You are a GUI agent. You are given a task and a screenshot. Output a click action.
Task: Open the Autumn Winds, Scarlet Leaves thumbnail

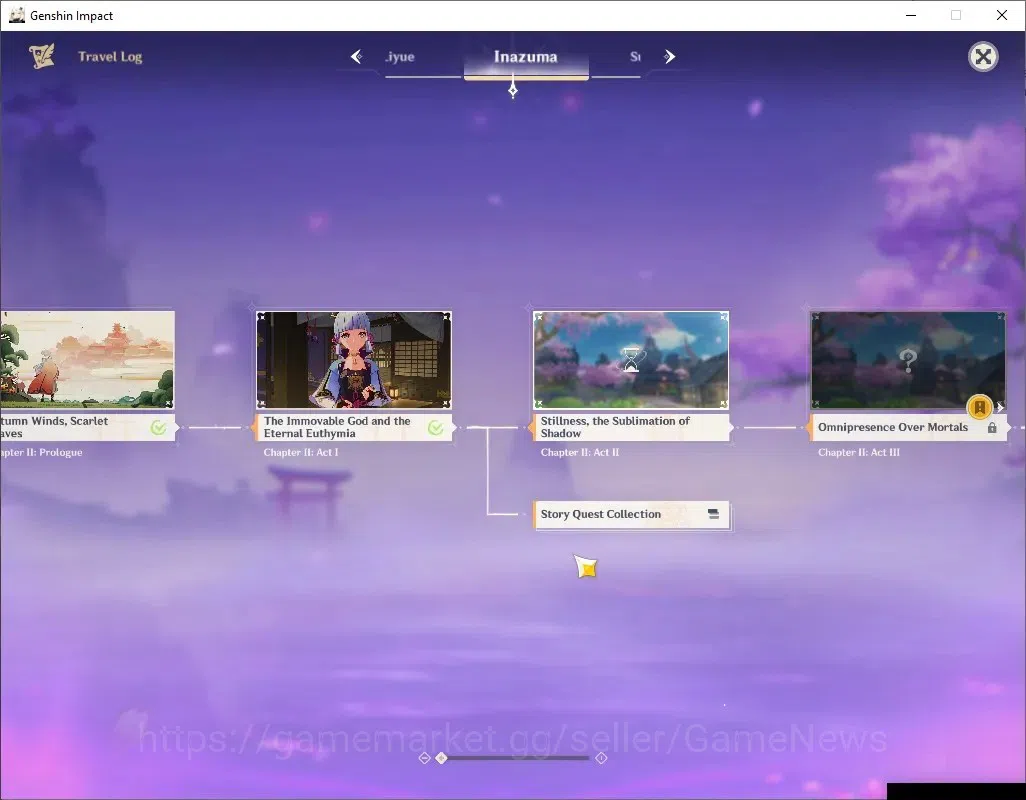[88, 360]
